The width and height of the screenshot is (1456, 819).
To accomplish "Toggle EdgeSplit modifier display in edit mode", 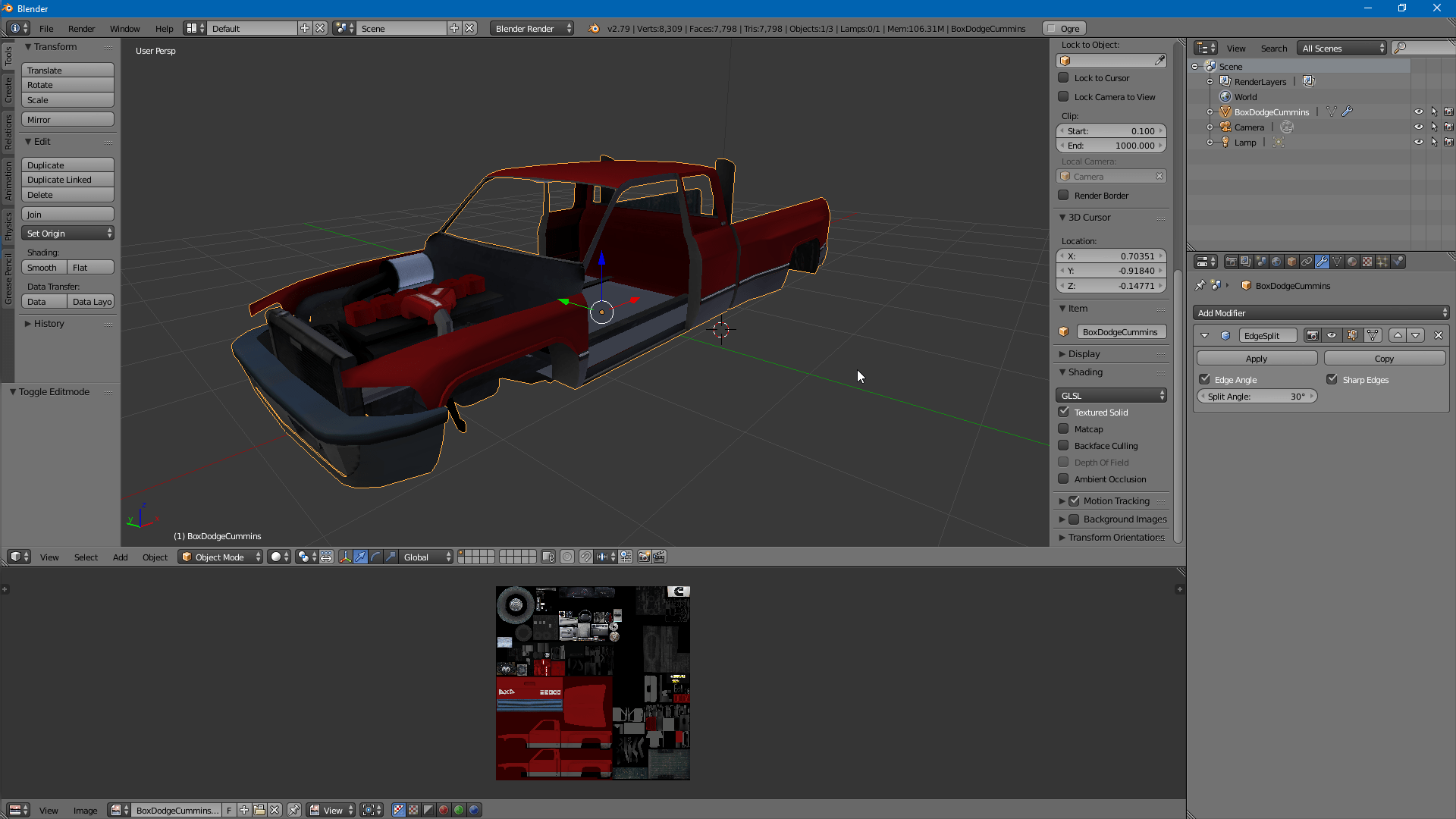I will [1352, 335].
